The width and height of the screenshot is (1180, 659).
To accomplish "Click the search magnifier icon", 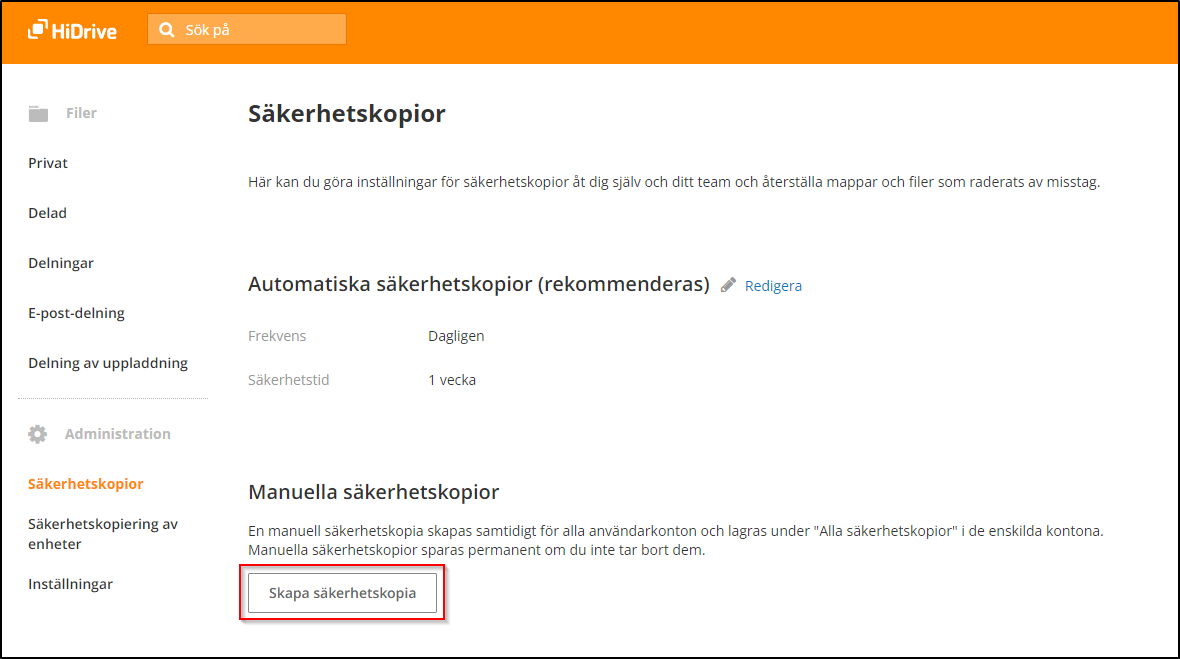I will pyautogui.click(x=166, y=30).
